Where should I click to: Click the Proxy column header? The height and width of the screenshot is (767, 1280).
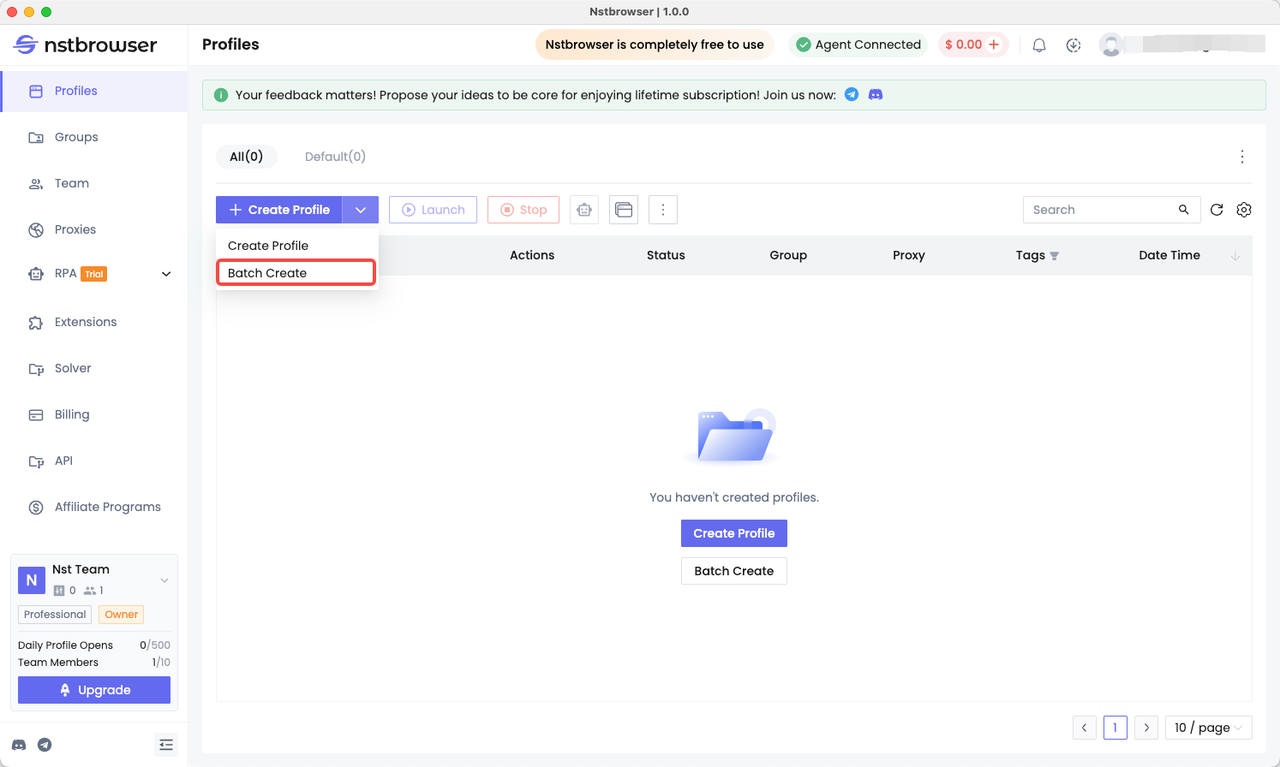point(909,256)
